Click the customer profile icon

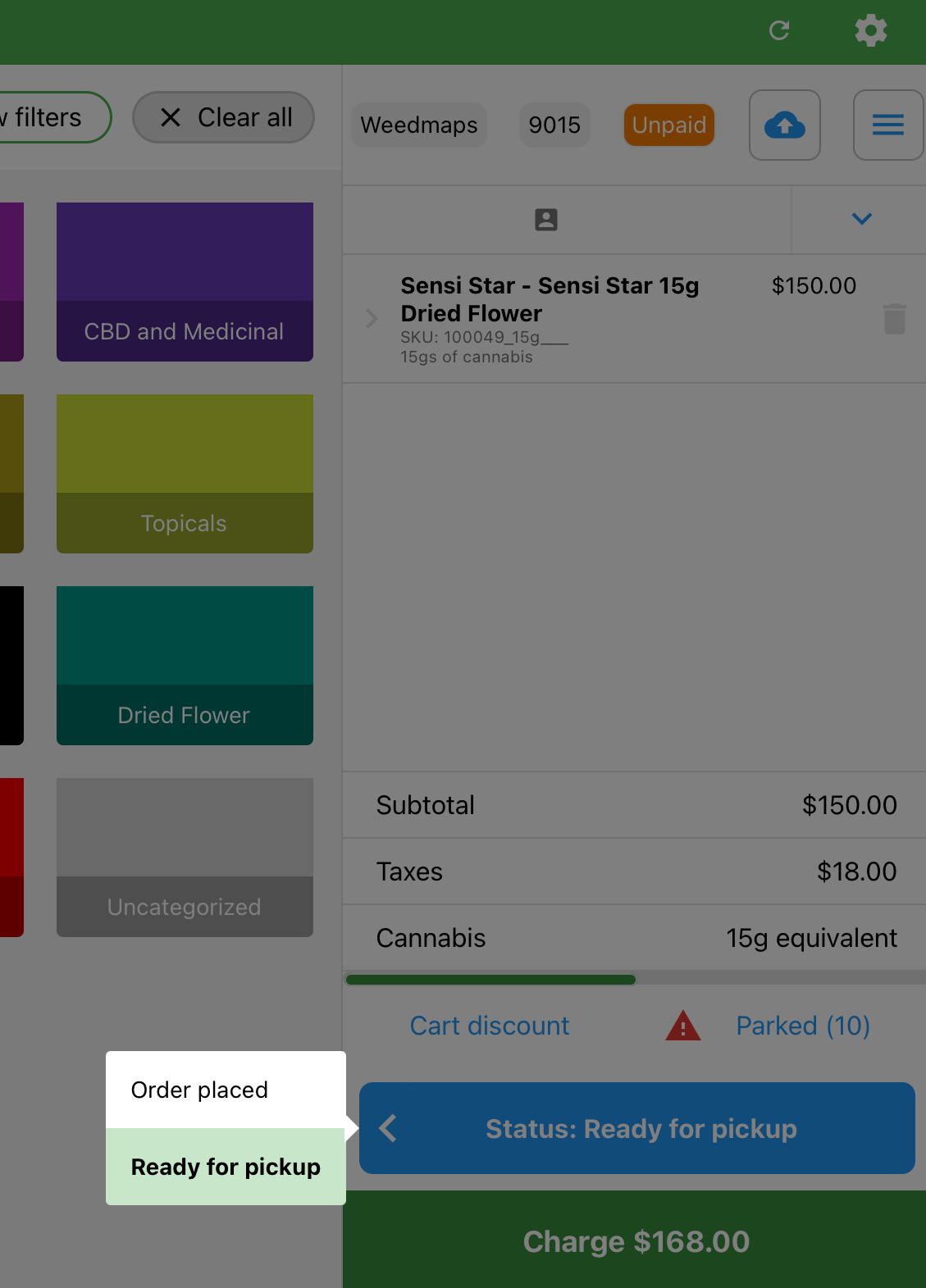pos(546,220)
